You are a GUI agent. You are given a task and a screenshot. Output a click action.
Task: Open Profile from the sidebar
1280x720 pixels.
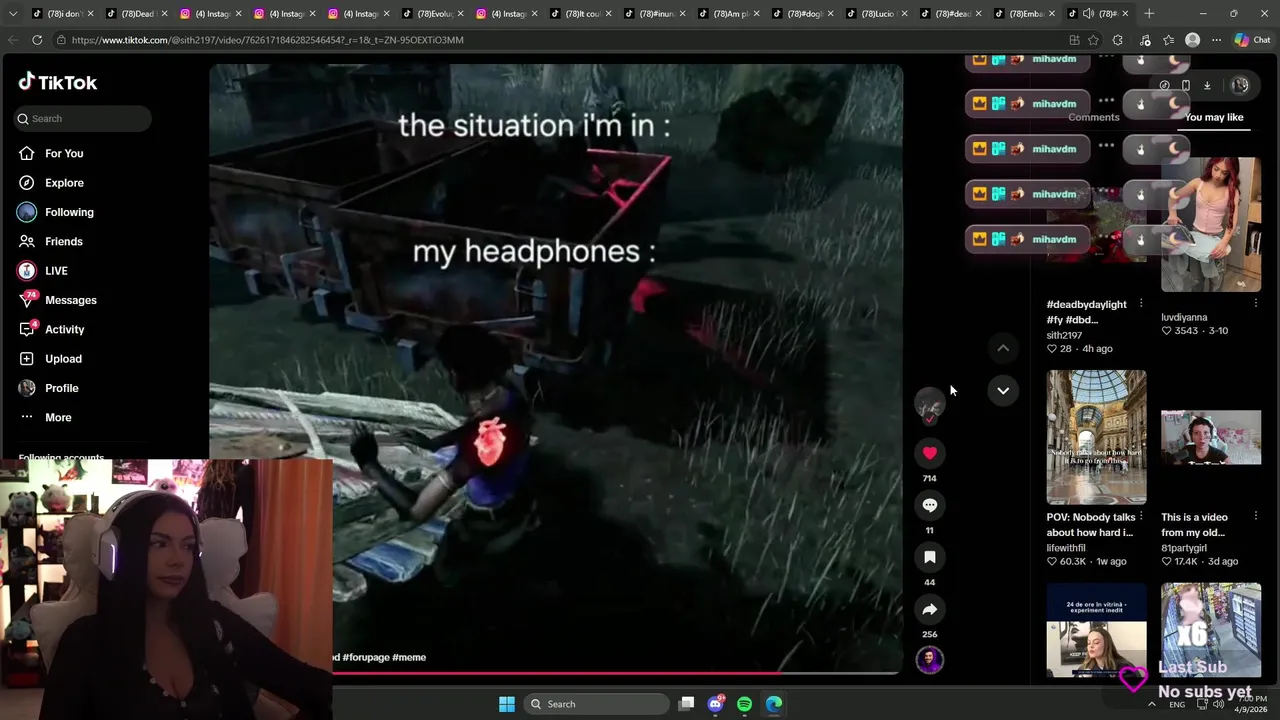tap(48, 388)
